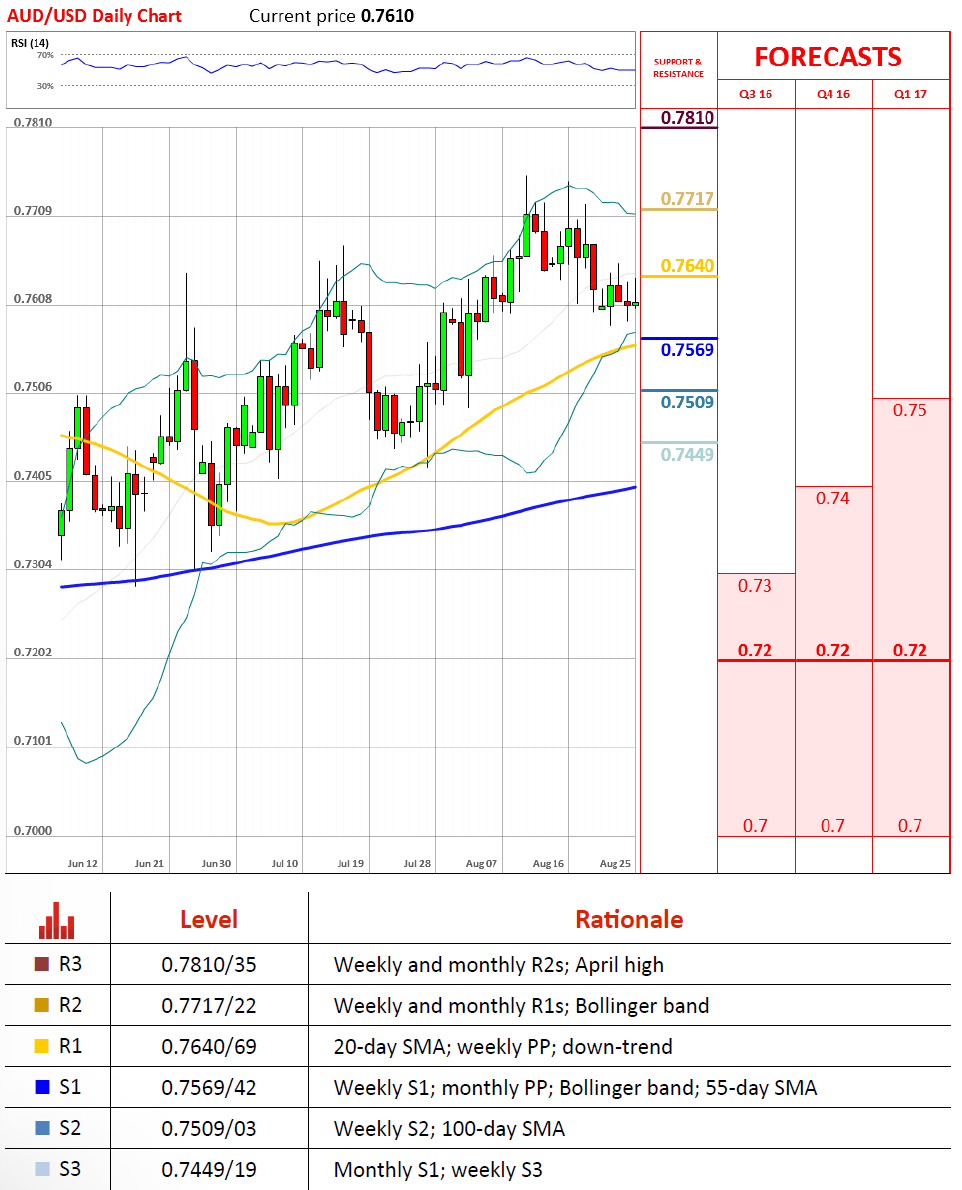Click rationale 'Weekly and monthly R1s; Bollinger band'
962x1190 pixels.
click(x=521, y=1006)
